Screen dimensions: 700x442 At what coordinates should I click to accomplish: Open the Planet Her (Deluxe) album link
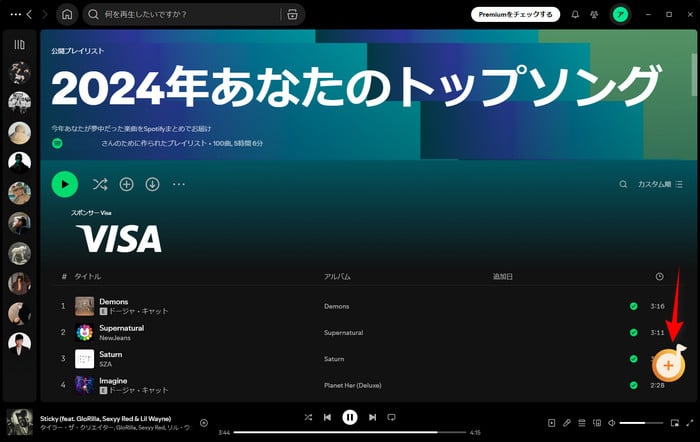coord(353,385)
